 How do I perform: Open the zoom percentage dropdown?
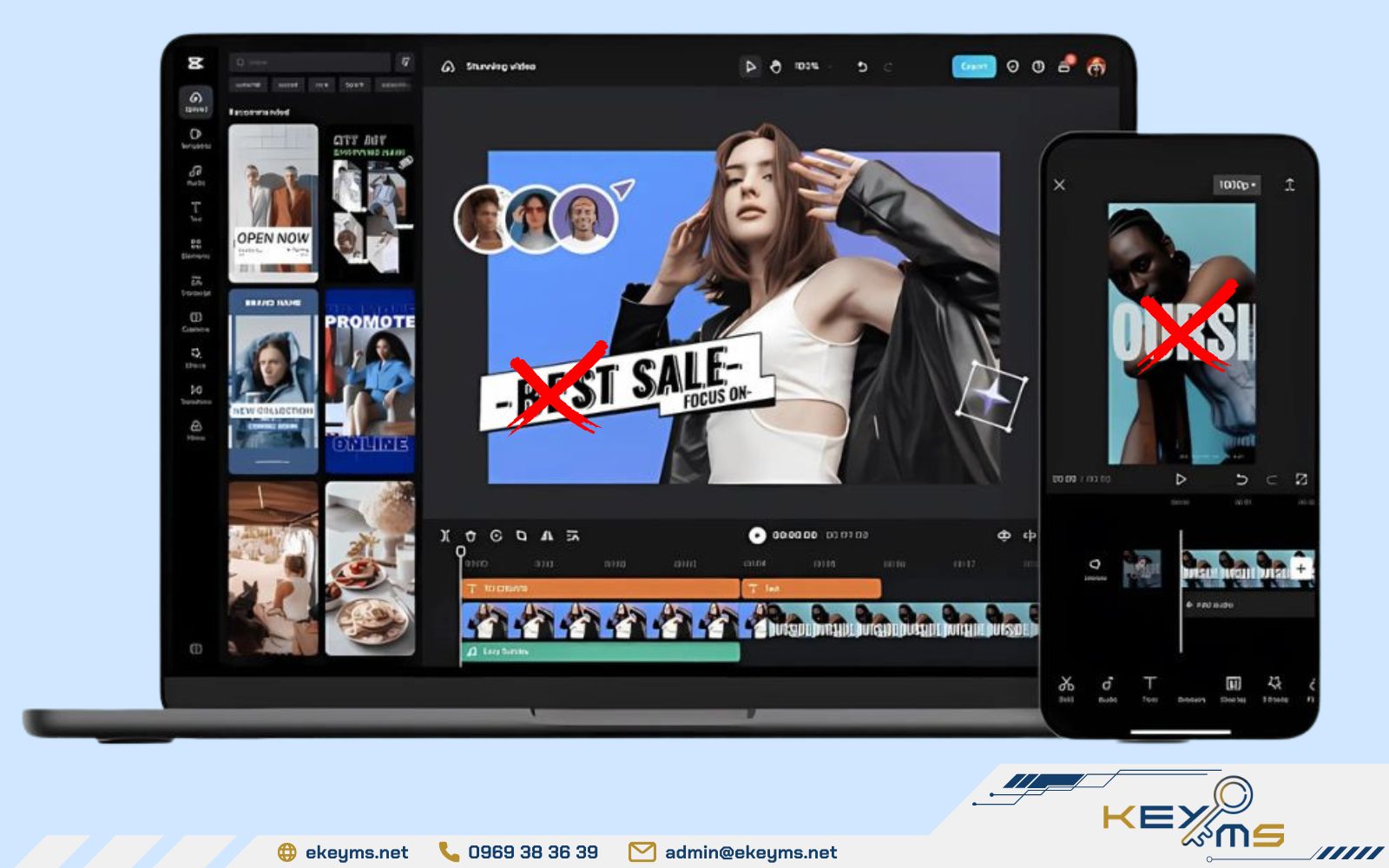coord(812,67)
